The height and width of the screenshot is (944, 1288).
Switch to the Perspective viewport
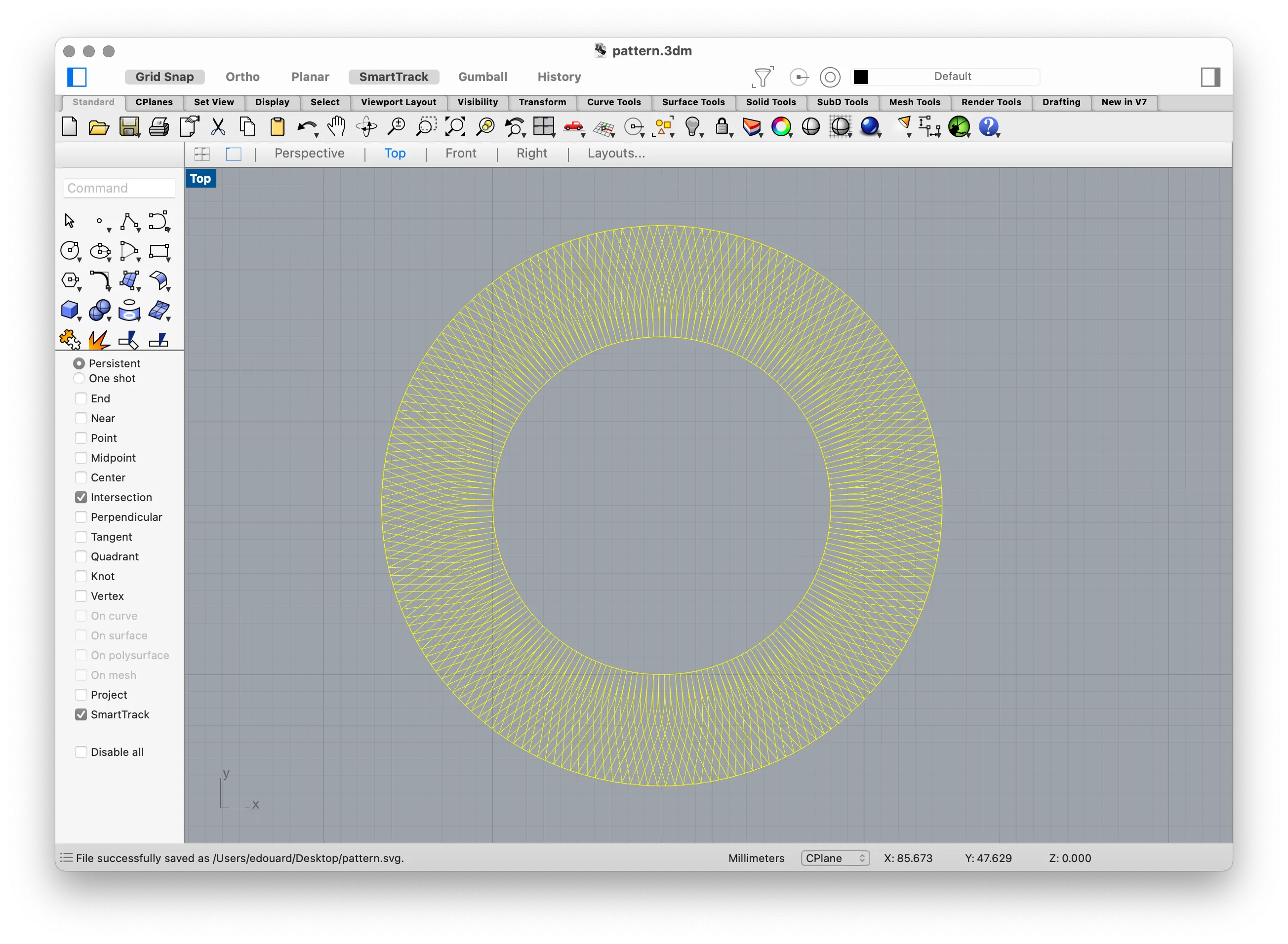309,153
